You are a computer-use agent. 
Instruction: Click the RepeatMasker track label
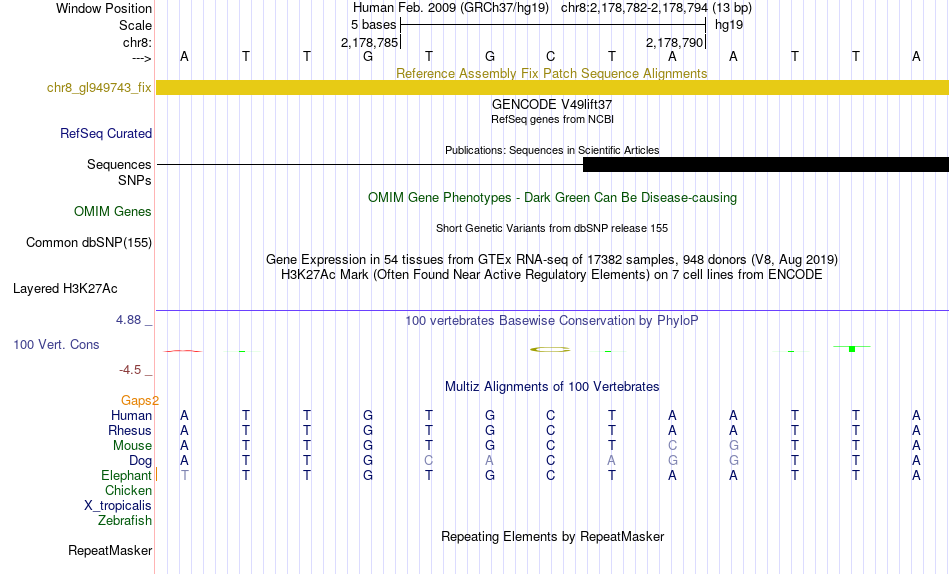click(x=110, y=550)
